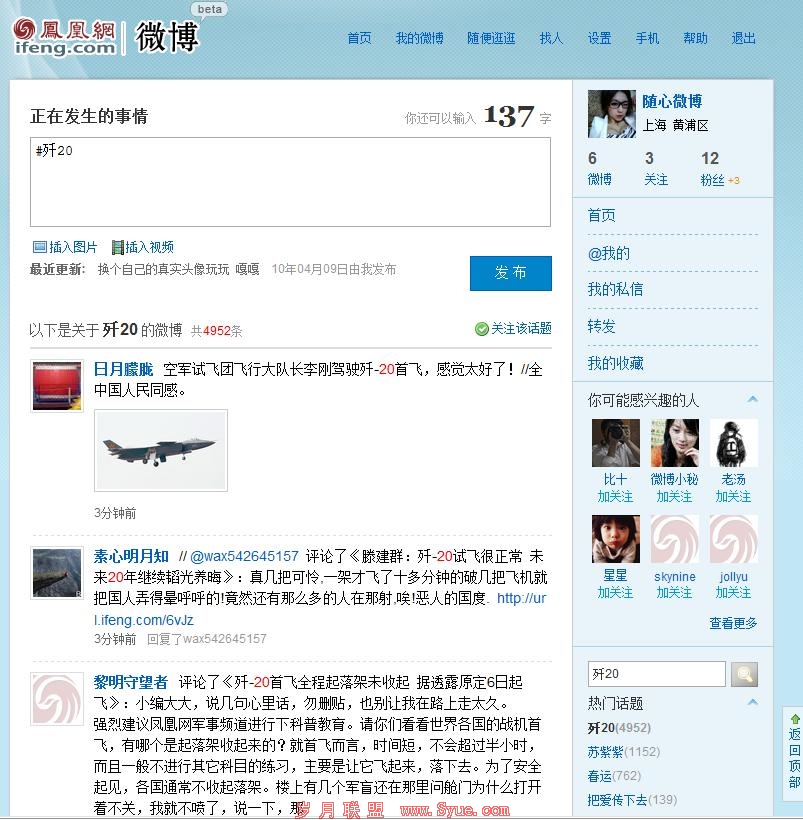
Task: Click the green checkmark next to 关注该话题
Action: 481,329
